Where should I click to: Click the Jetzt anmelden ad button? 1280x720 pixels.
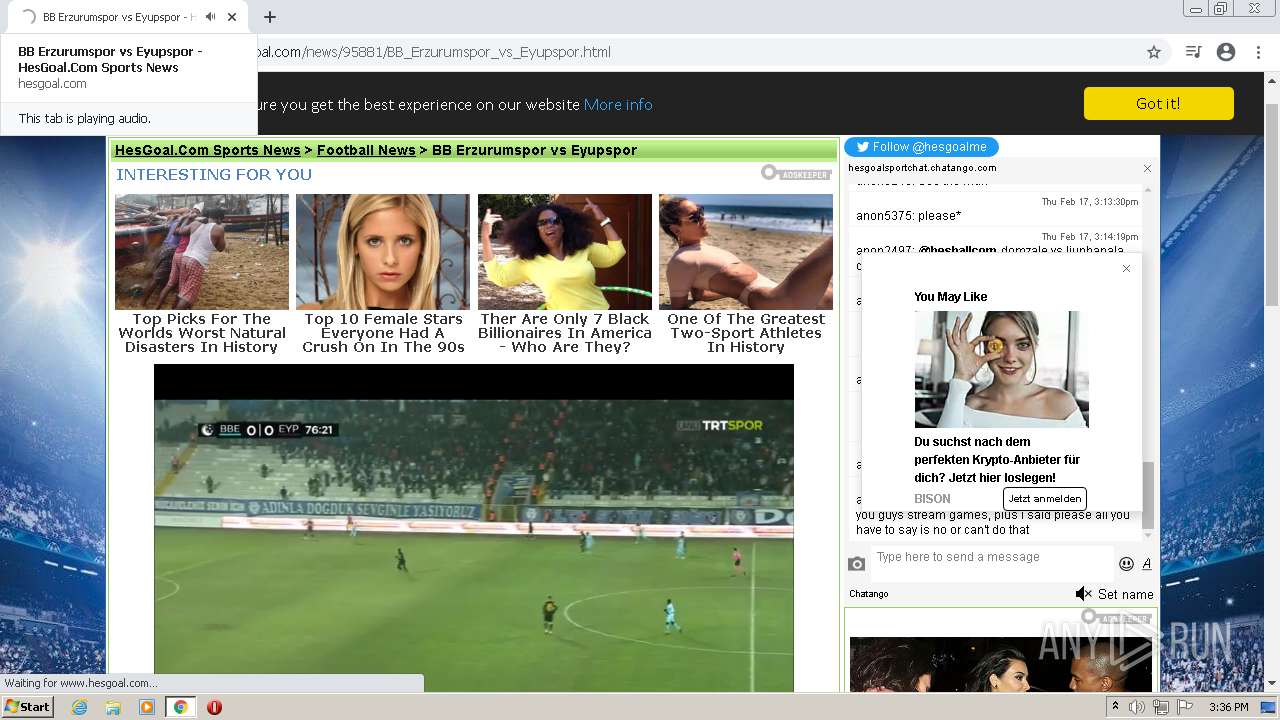(1044, 498)
